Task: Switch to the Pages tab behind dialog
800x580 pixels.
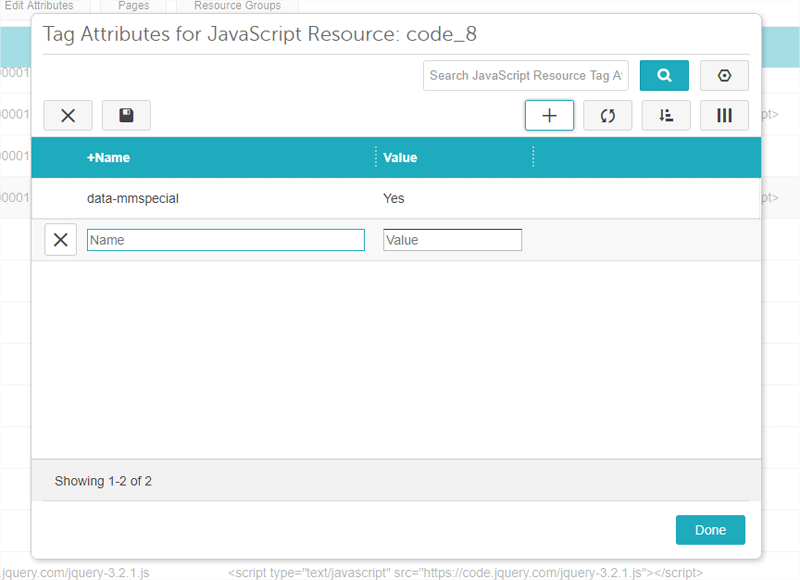Action: [134, 6]
